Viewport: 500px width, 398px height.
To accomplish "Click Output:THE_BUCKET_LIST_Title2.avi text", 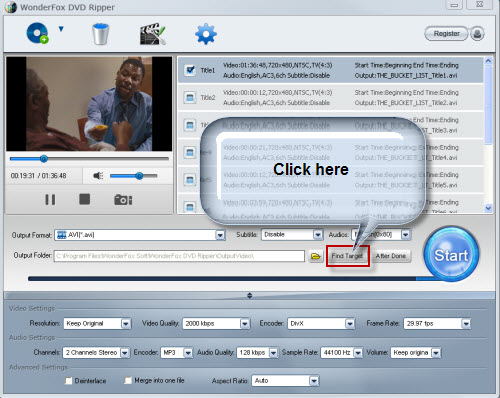I will pyautogui.click(x=406, y=103).
